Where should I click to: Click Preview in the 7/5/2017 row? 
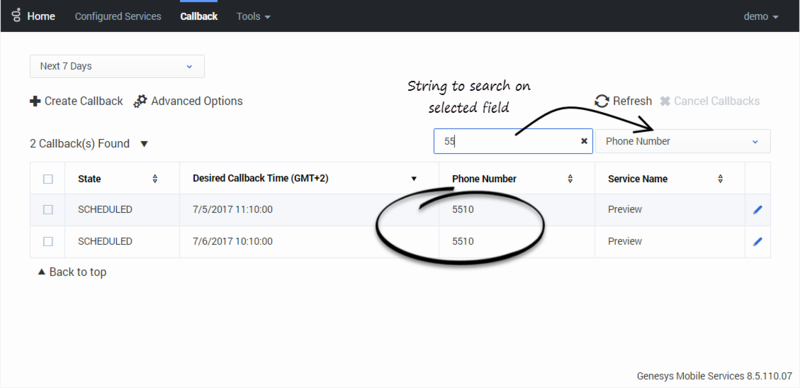click(625, 209)
